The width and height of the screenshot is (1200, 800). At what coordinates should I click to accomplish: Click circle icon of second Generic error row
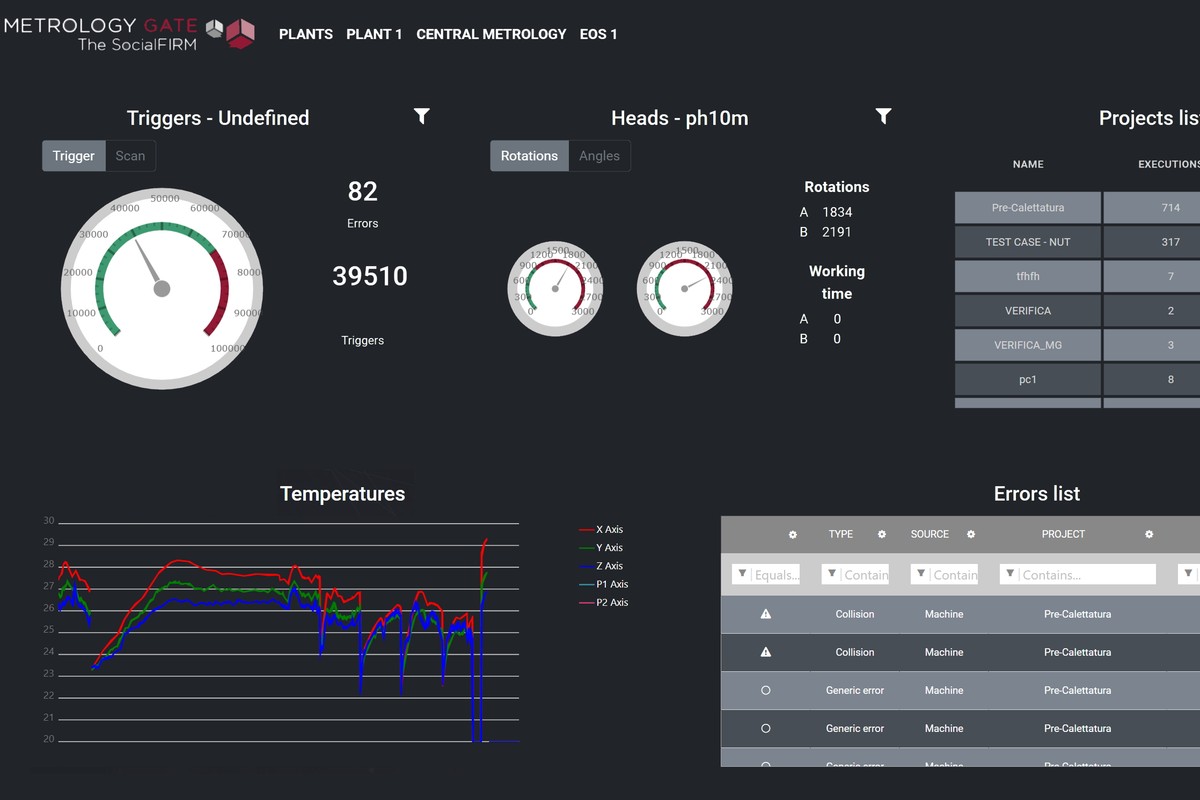coord(766,728)
